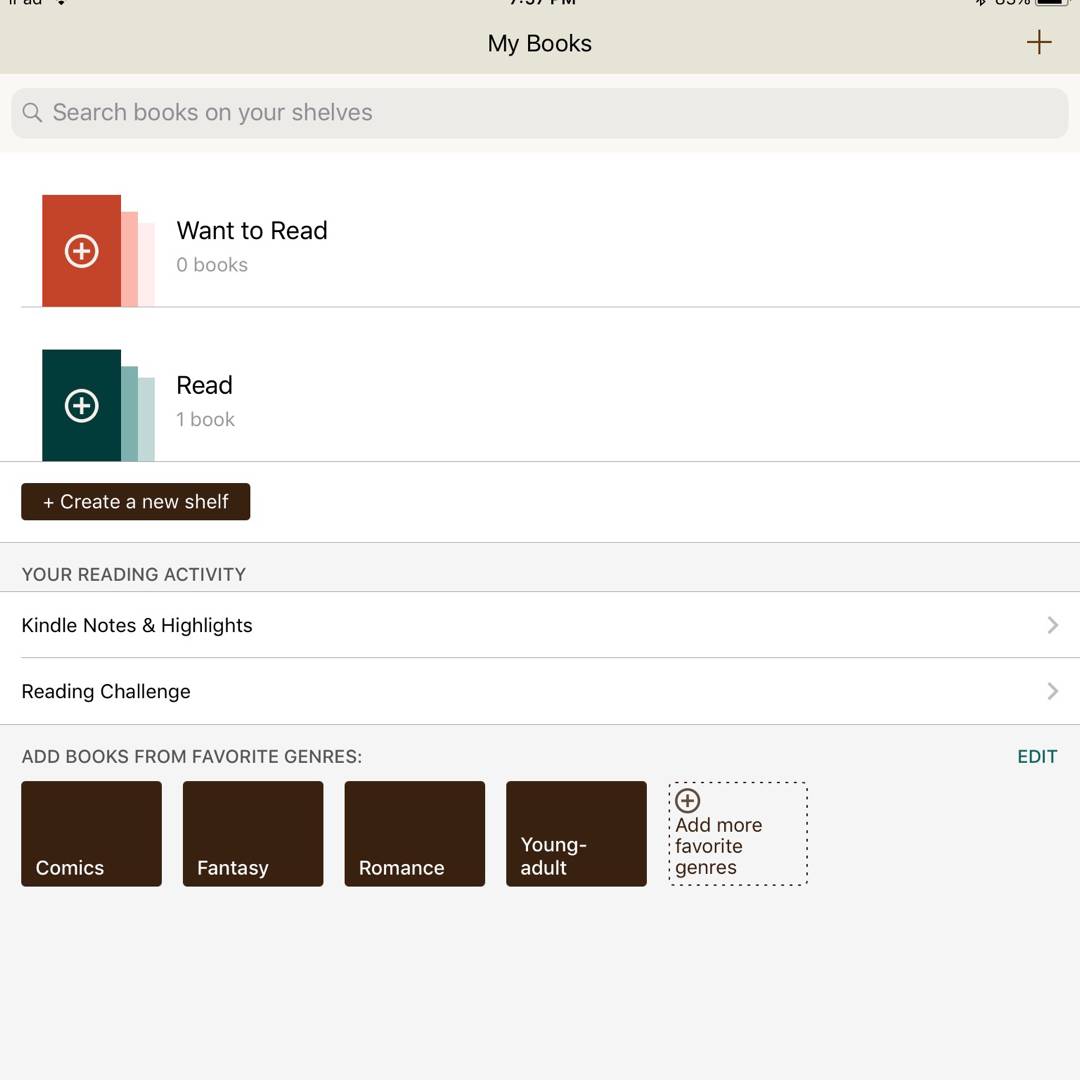
Task: Select the Comics genre tile
Action: pyautogui.click(x=91, y=833)
